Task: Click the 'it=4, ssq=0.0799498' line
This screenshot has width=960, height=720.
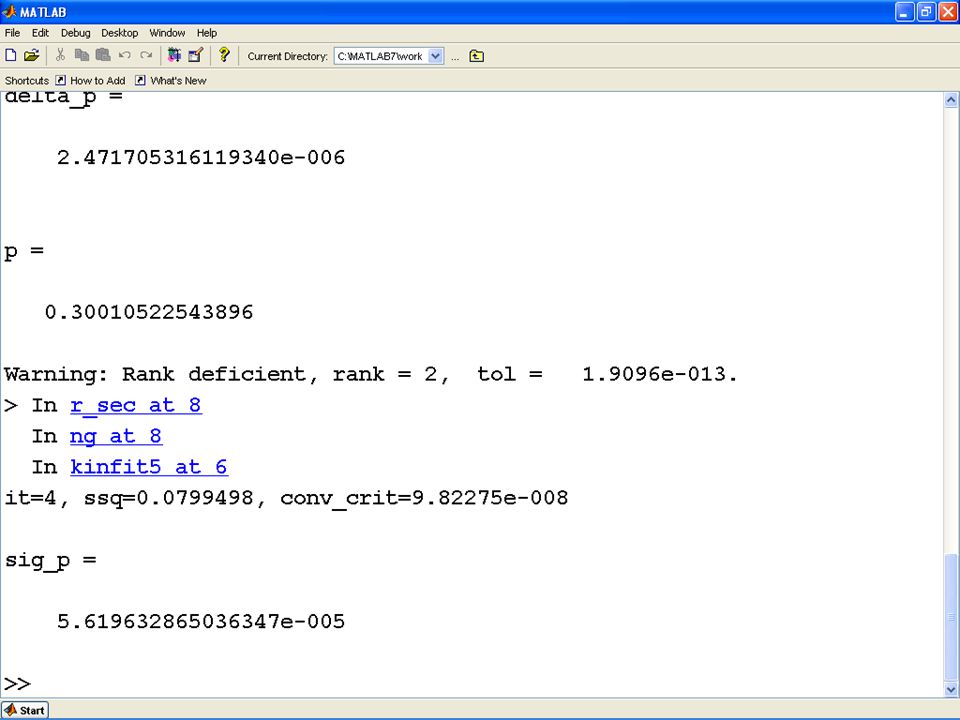Action: pos(287,498)
